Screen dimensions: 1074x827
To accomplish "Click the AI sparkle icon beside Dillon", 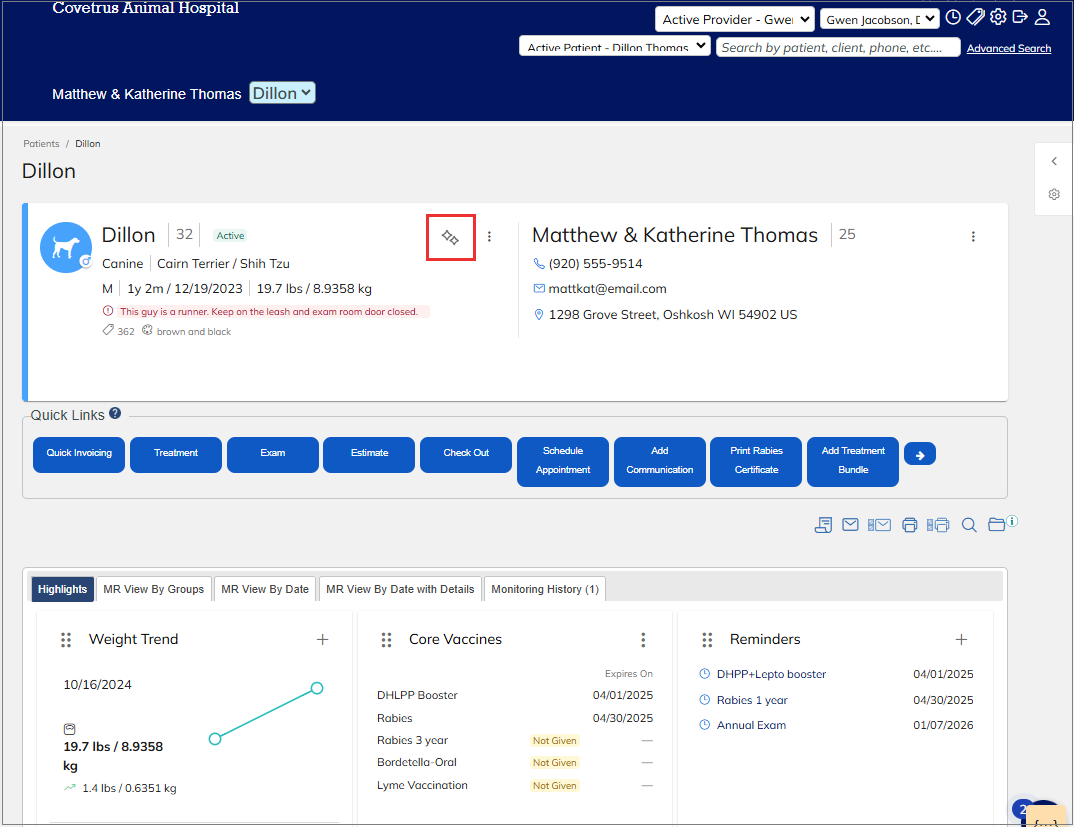I will coord(450,237).
